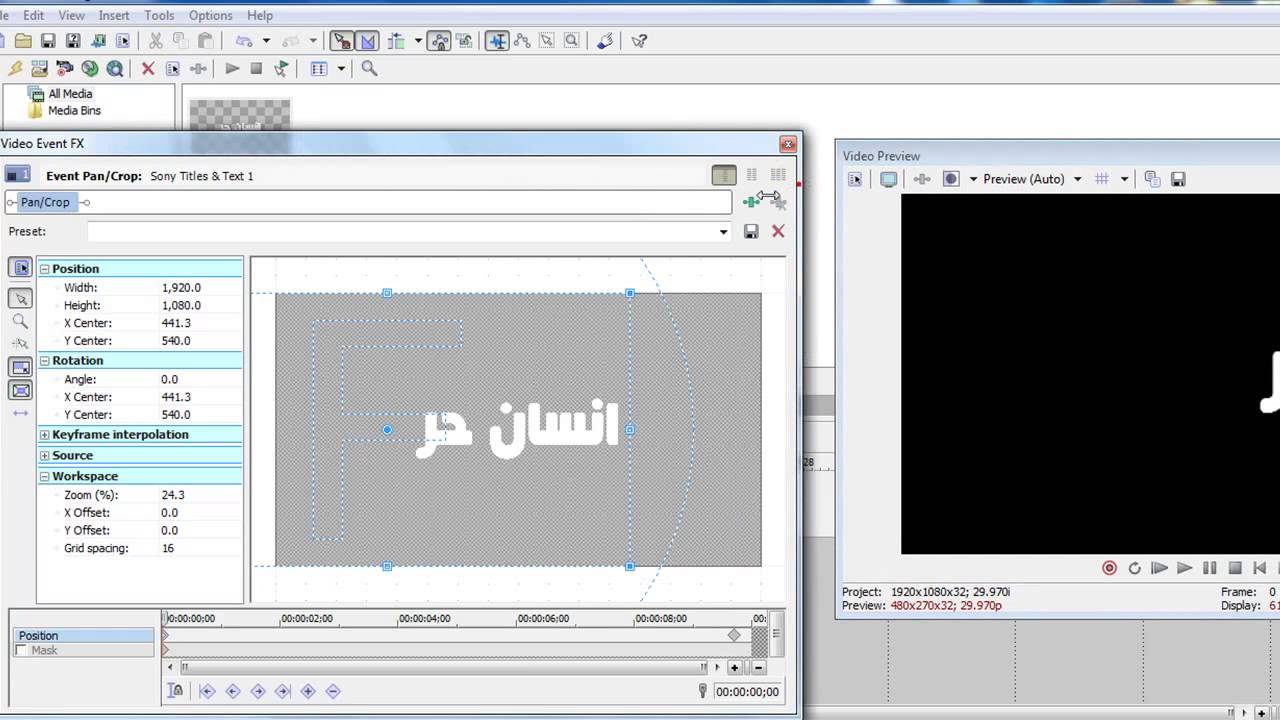Toggle the Auto Preview button in media toolbar

[x=281, y=68]
